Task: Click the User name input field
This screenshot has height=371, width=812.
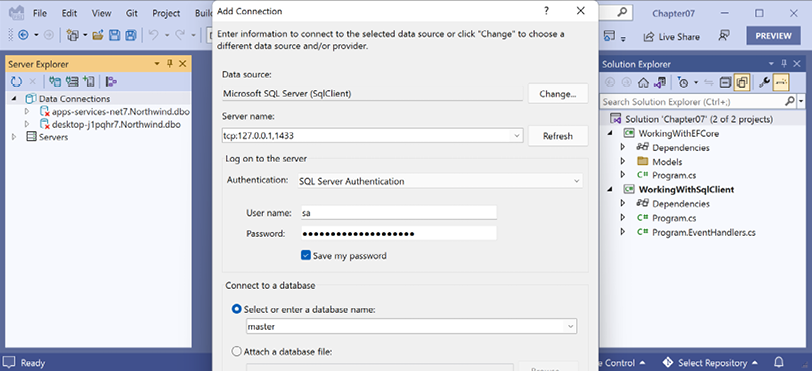Action: (x=398, y=212)
